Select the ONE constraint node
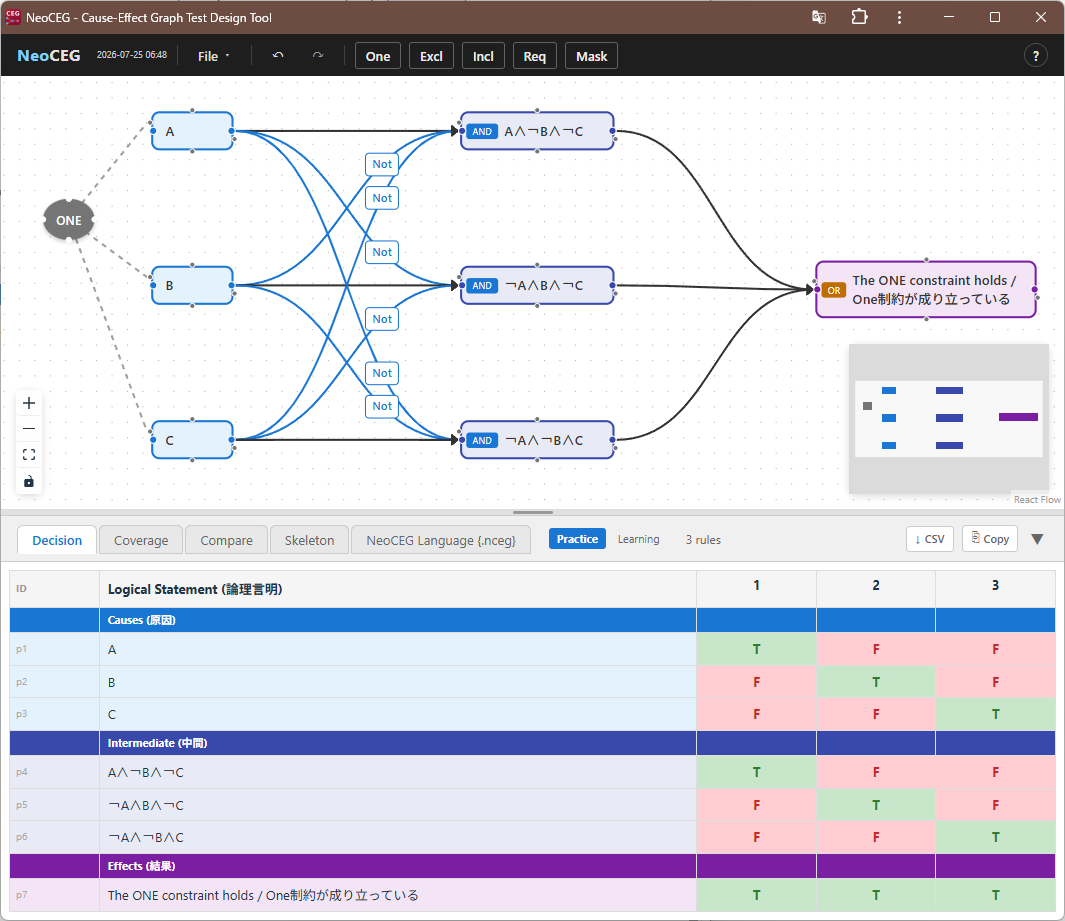This screenshot has height=921, width=1065. pyautogui.click(x=69, y=220)
